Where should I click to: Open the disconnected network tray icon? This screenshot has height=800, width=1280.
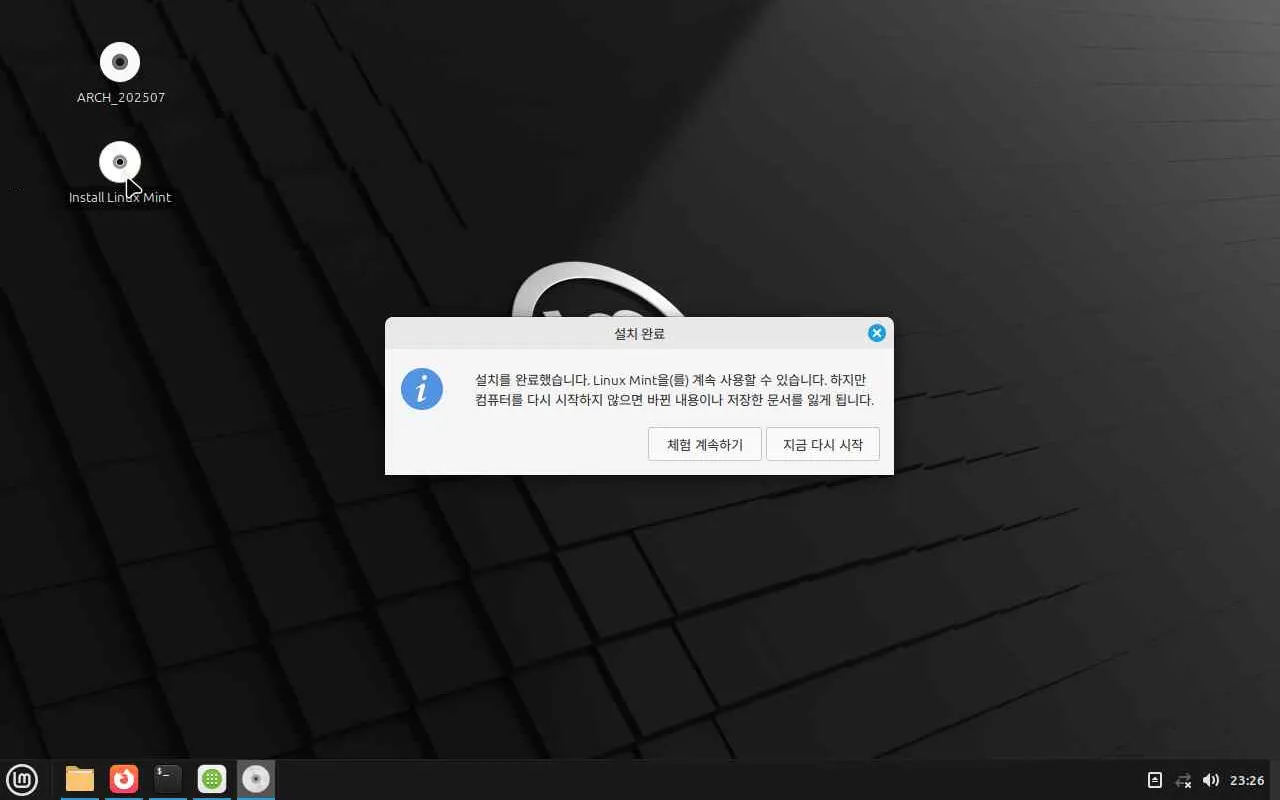tap(1183, 780)
